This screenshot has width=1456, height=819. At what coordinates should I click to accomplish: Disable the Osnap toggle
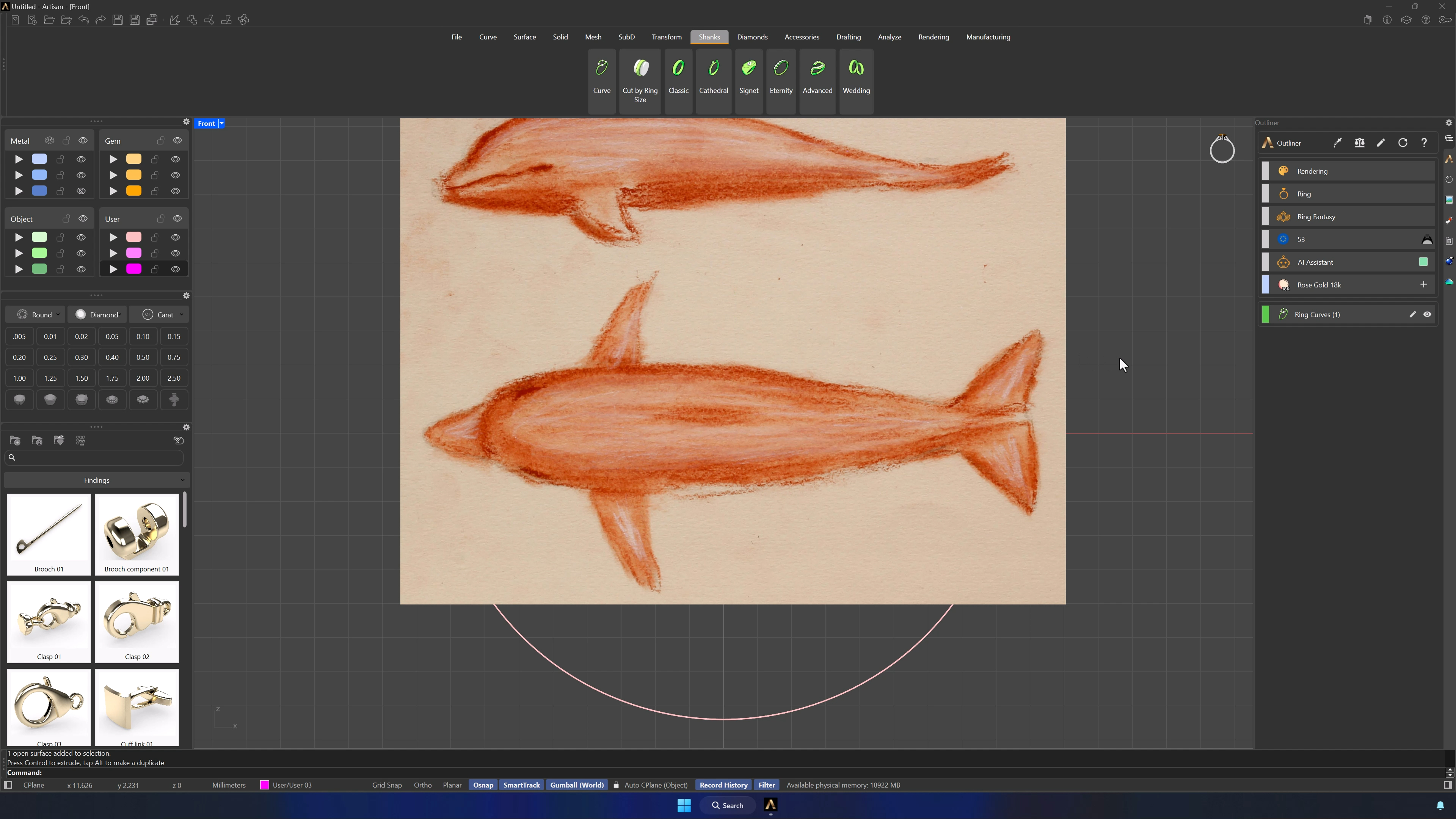[x=483, y=785]
